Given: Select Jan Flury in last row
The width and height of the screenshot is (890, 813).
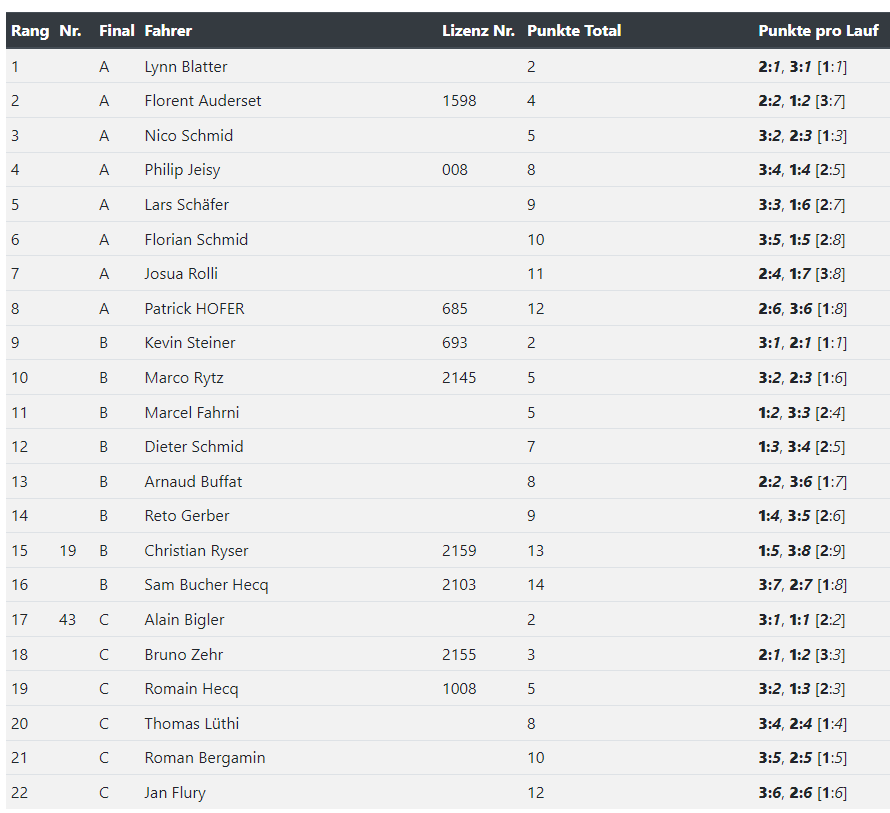Looking at the screenshot, I should 175,793.
